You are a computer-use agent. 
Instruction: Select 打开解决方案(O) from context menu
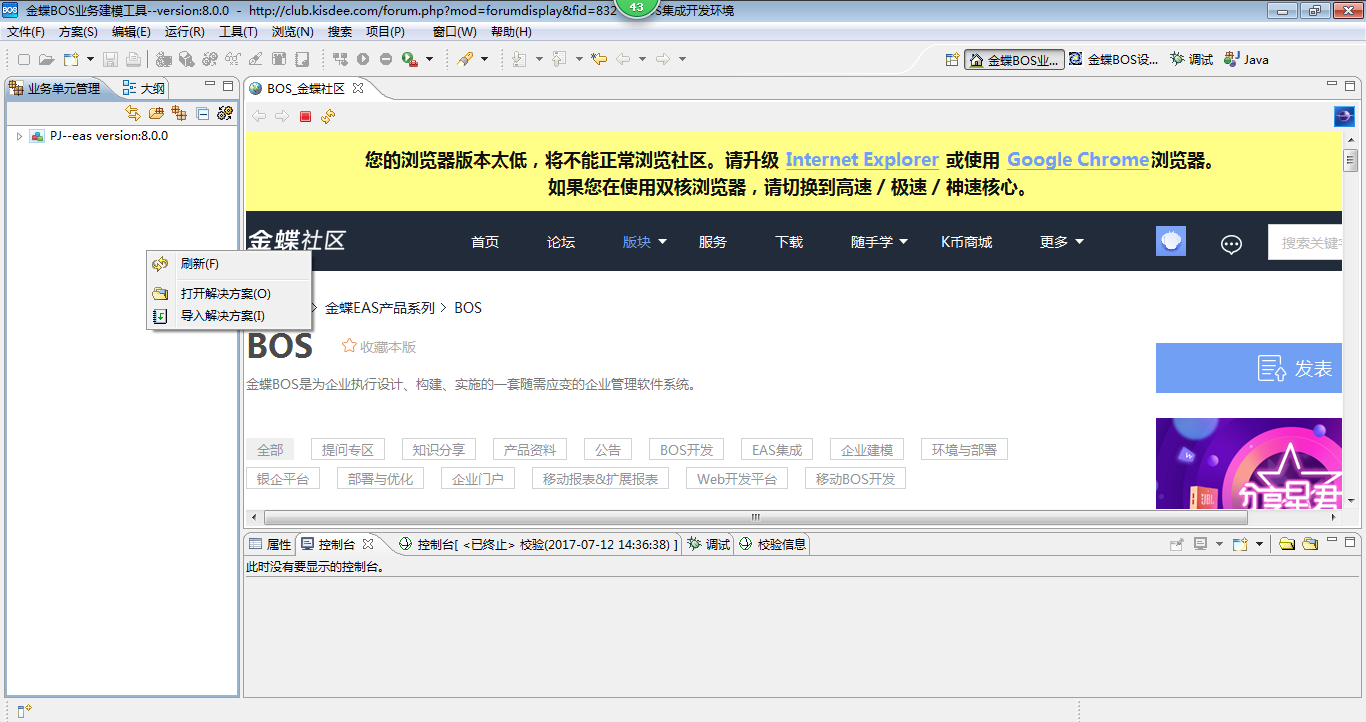pos(229,294)
